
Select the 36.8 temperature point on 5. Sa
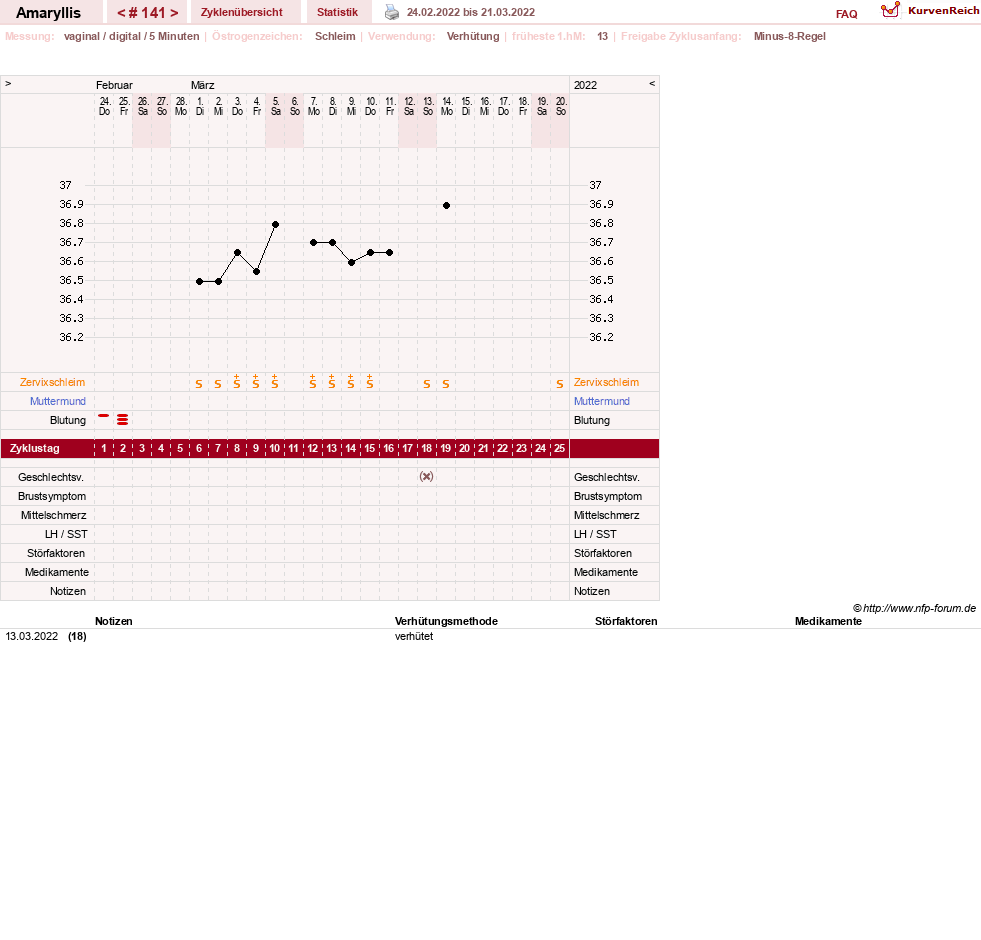(x=275, y=224)
